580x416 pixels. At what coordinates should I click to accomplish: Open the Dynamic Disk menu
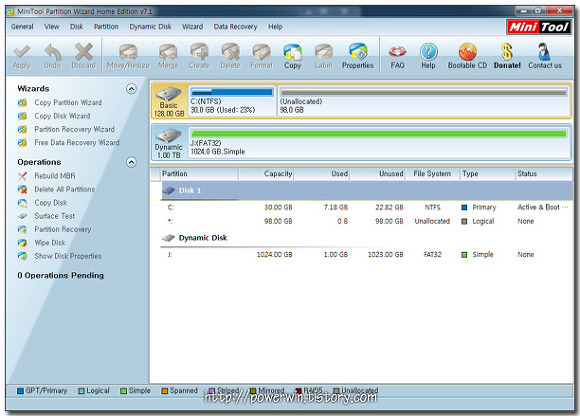point(150,27)
